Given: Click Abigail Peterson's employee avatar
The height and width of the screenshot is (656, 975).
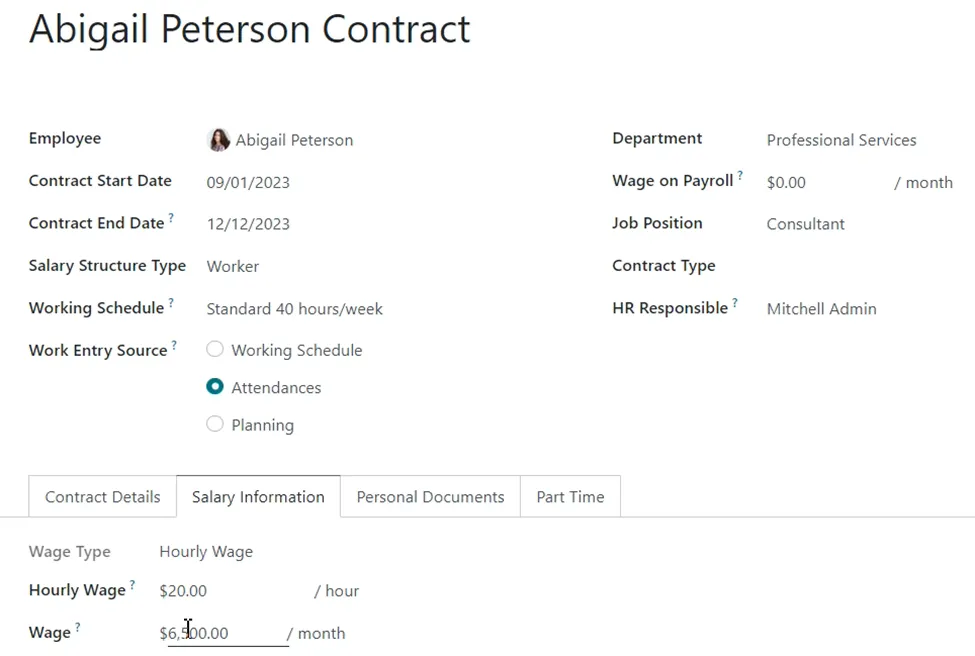Looking at the screenshot, I should pos(218,140).
